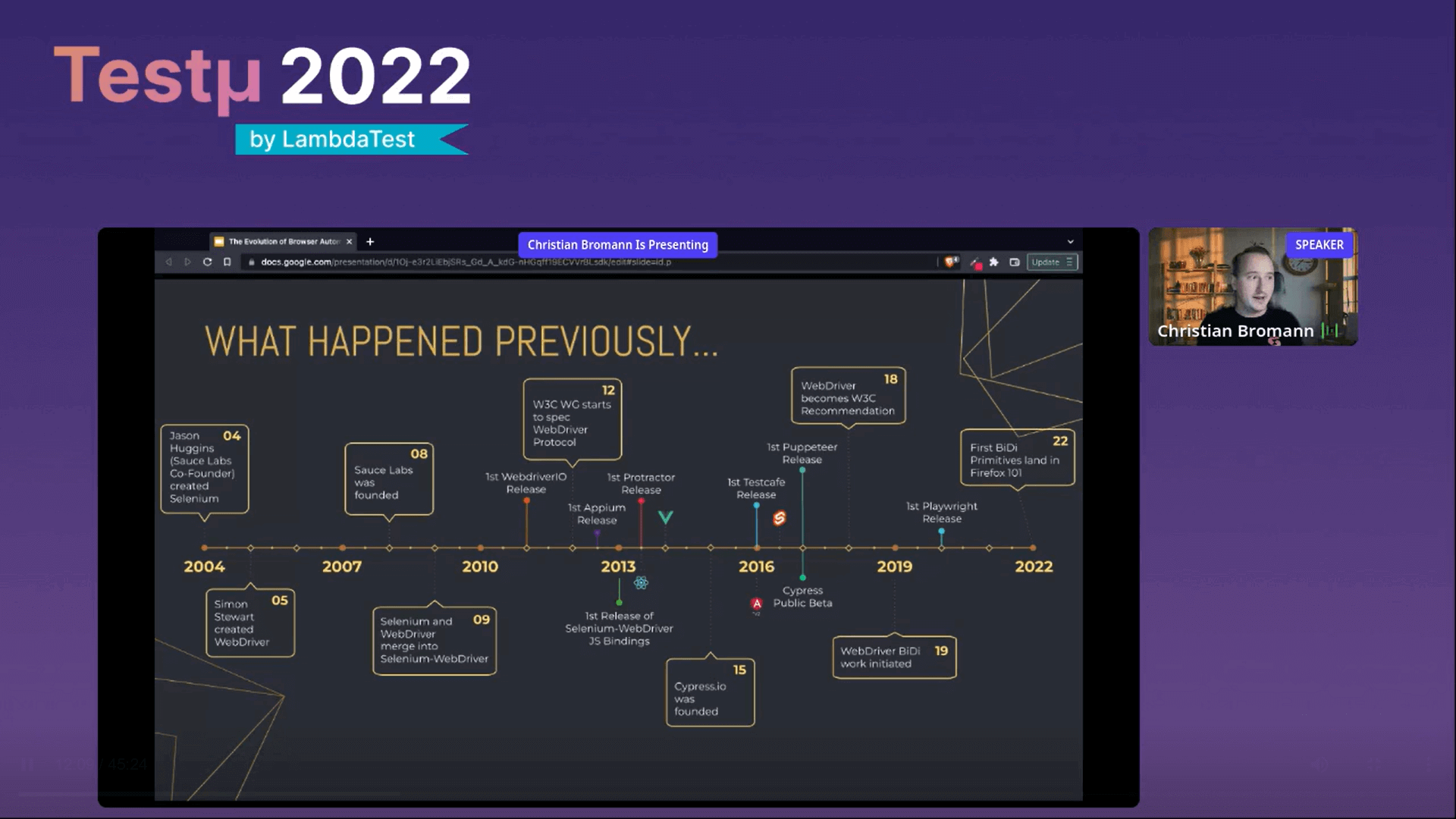Click the browser back arrow
Viewport: 1456px width, 819px height.
pyautogui.click(x=168, y=262)
